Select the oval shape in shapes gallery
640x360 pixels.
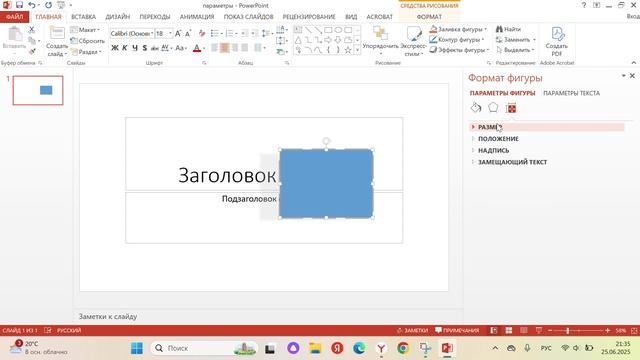coord(338,30)
